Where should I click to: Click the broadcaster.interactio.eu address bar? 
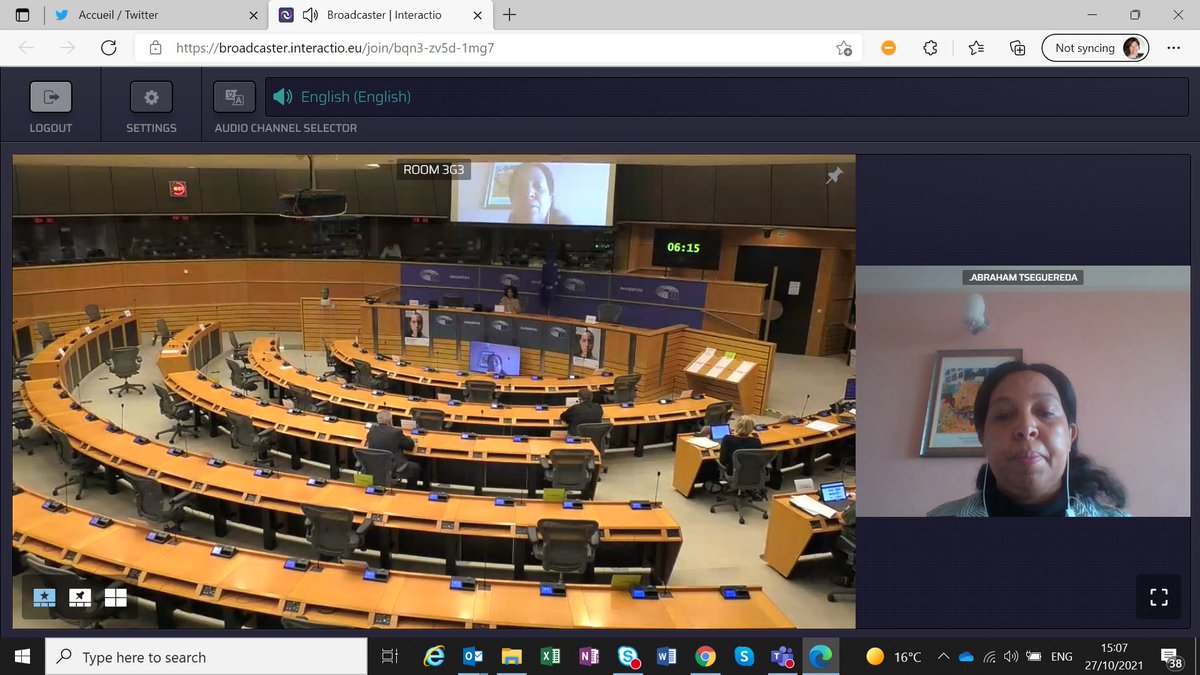coord(500,48)
